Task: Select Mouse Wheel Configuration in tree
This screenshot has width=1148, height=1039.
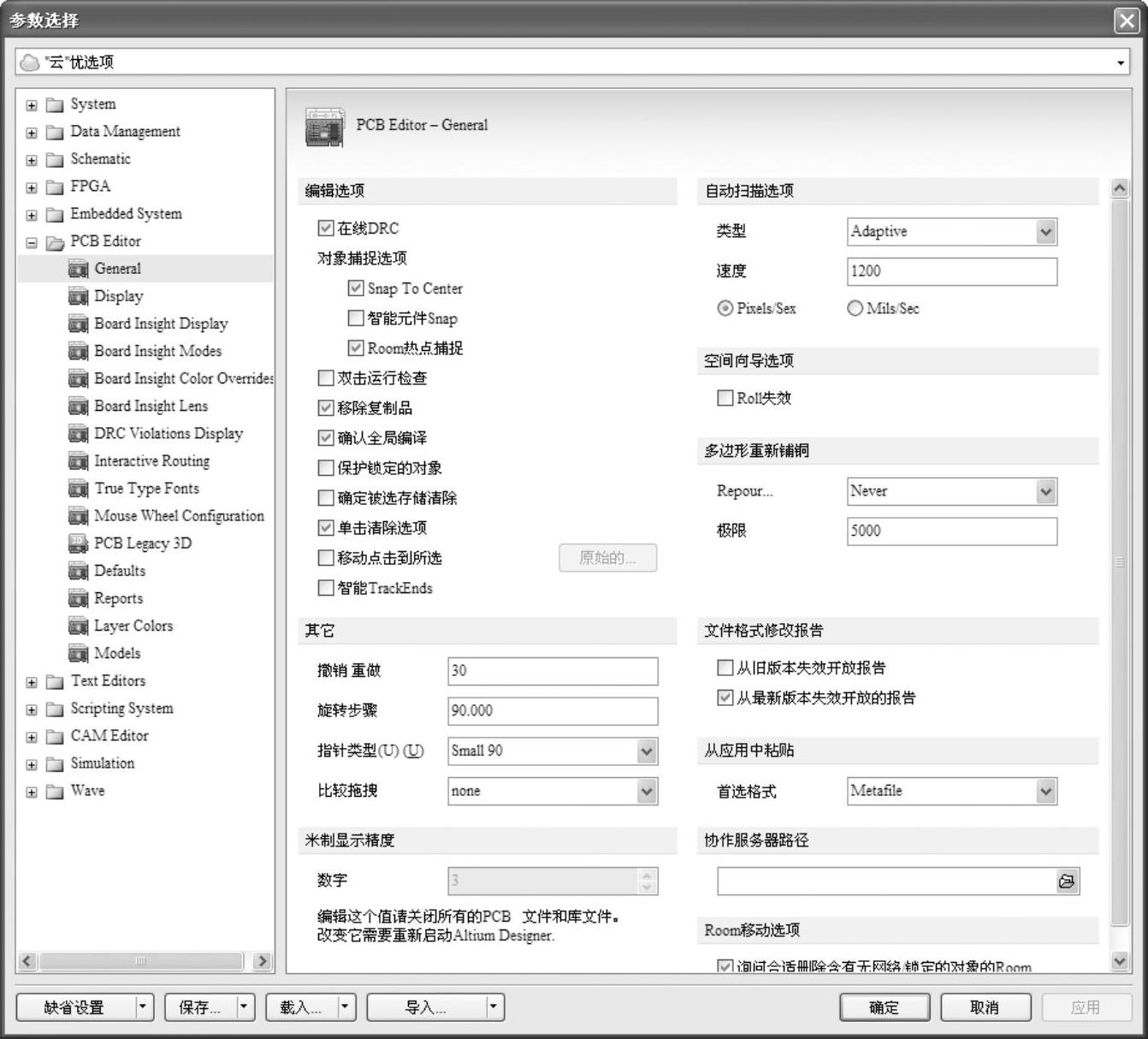Action: tap(179, 516)
